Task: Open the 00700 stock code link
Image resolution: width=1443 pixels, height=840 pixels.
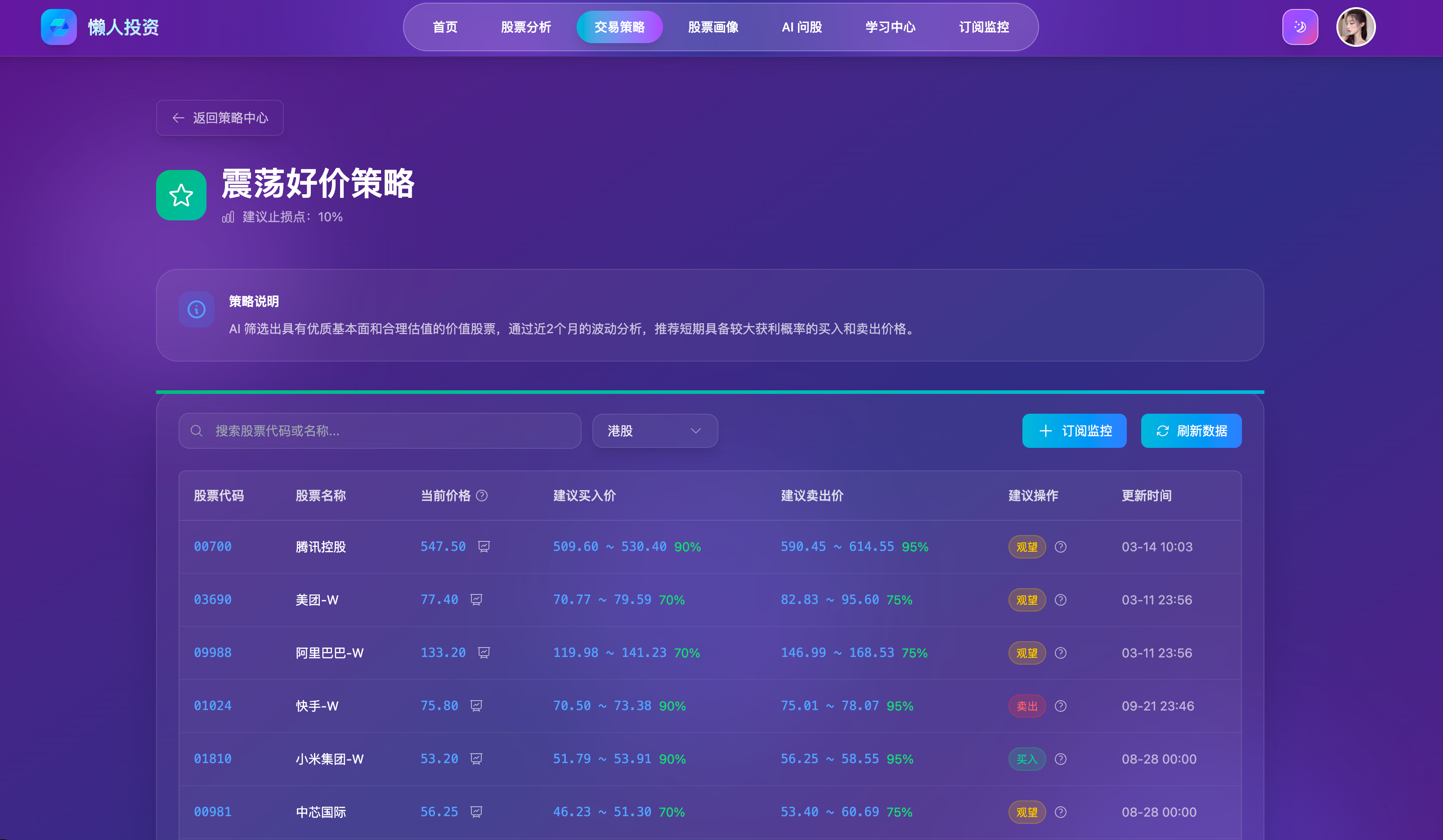Action: pyautogui.click(x=212, y=546)
